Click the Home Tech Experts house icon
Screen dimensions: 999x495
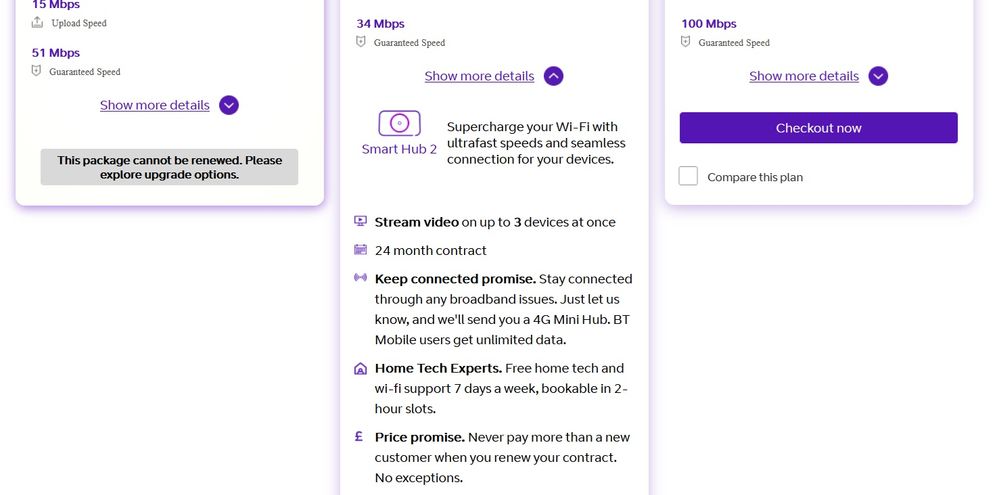click(x=360, y=368)
